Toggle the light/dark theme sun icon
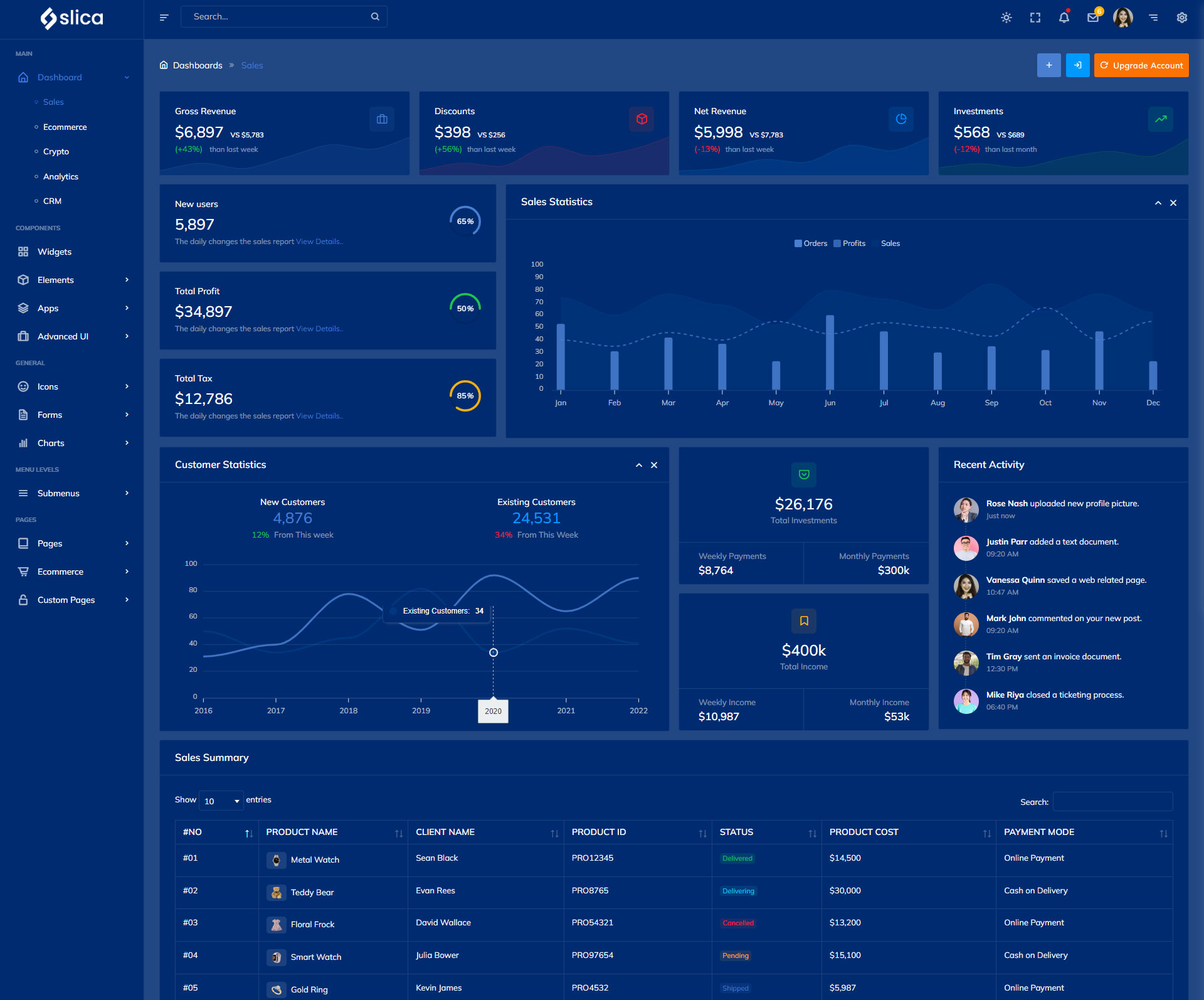This screenshot has height=1000, width=1204. 1006,18
